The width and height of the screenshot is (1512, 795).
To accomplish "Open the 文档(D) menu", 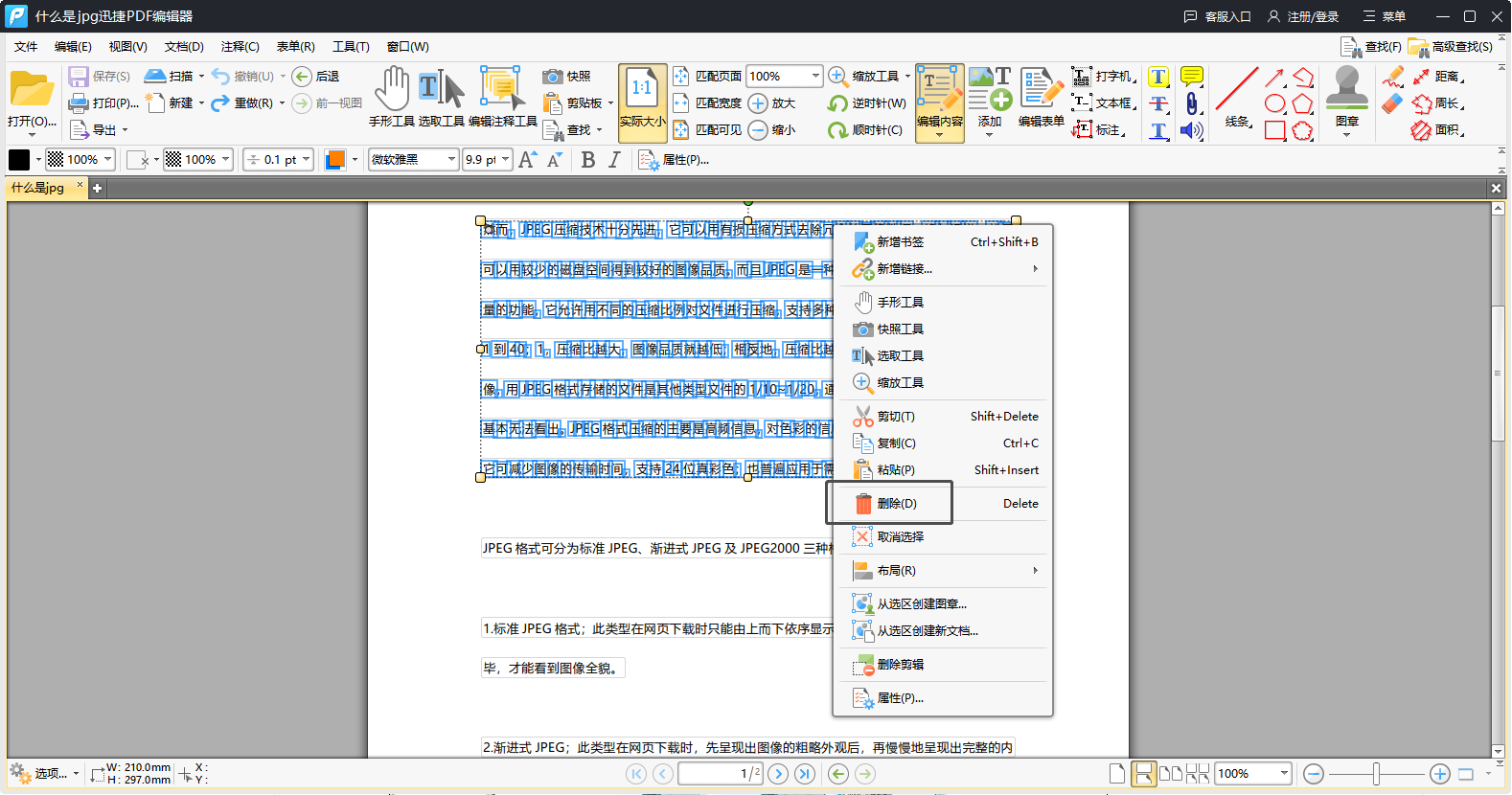I will (184, 46).
